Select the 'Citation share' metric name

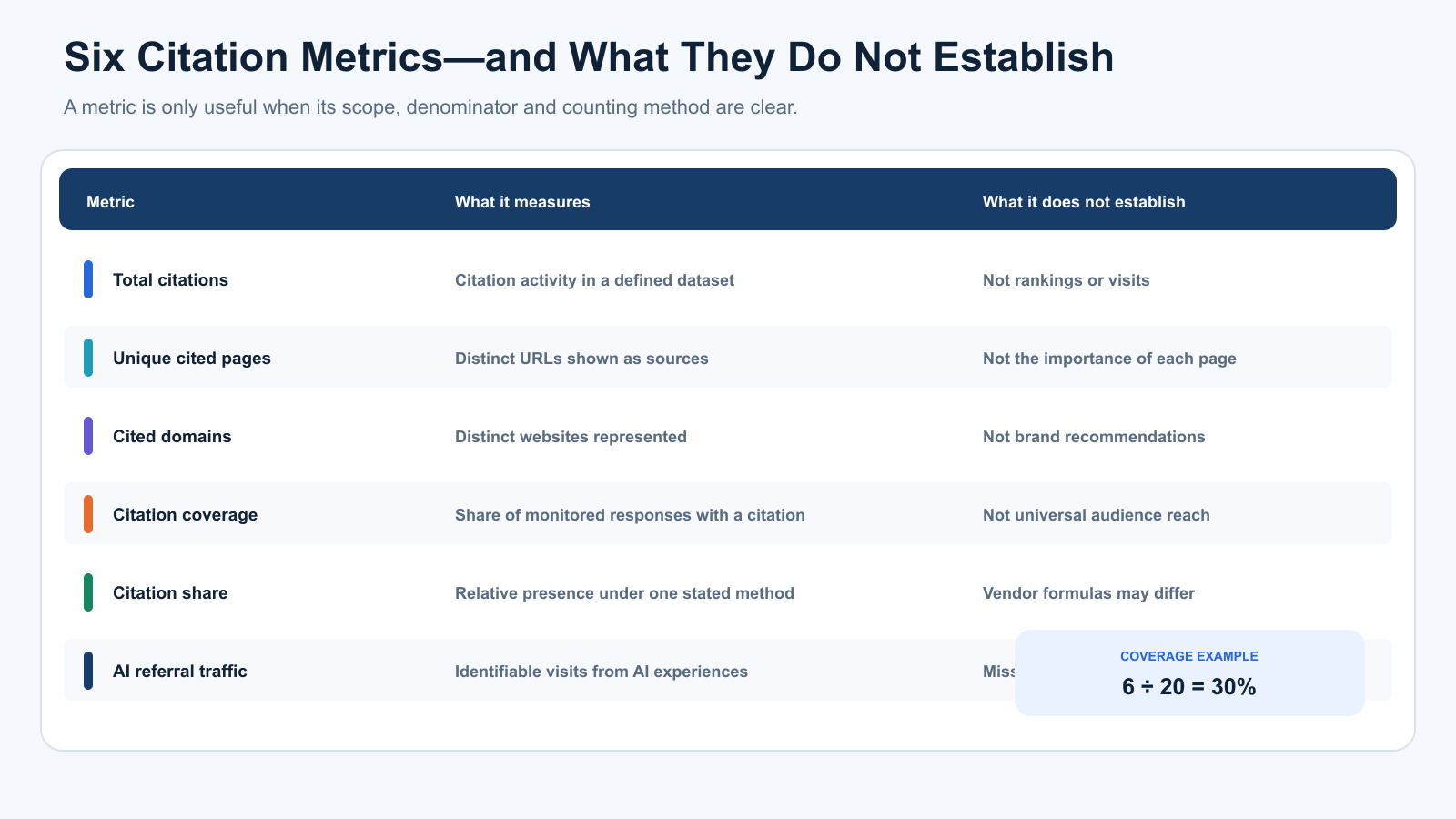click(170, 593)
